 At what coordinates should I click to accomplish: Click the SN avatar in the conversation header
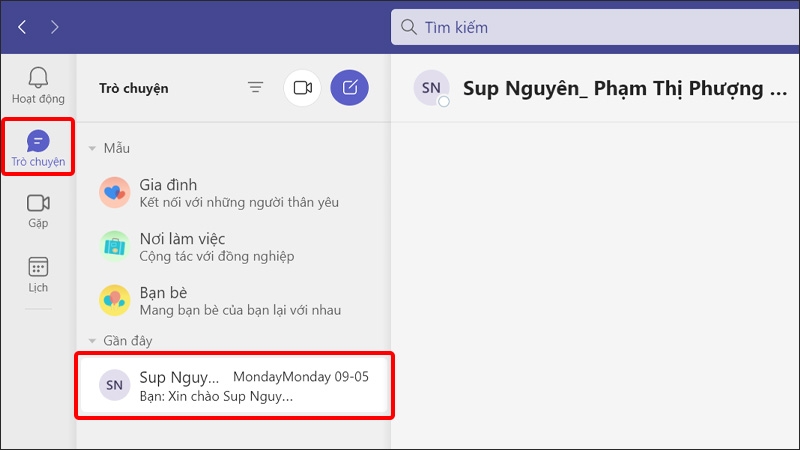[431, 88]
